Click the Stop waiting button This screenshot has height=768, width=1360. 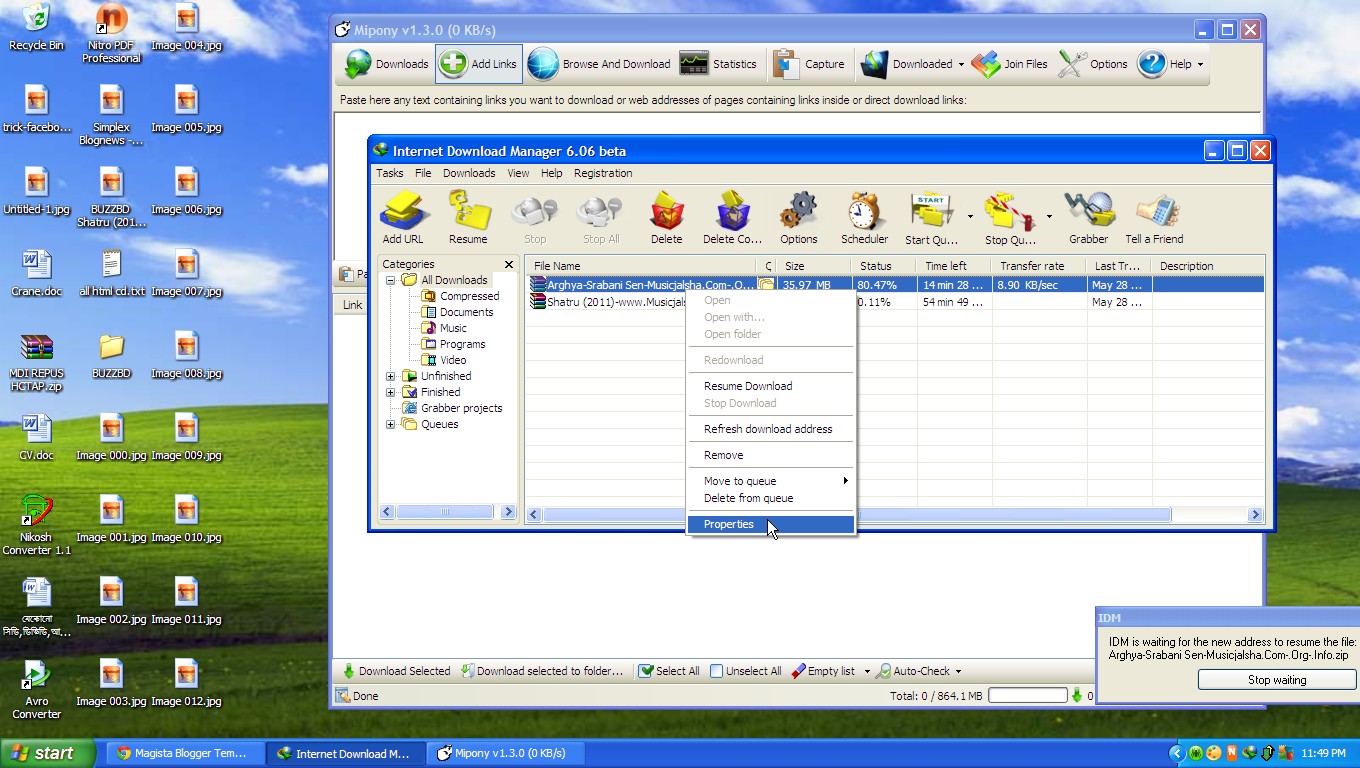pos(1277,680)
